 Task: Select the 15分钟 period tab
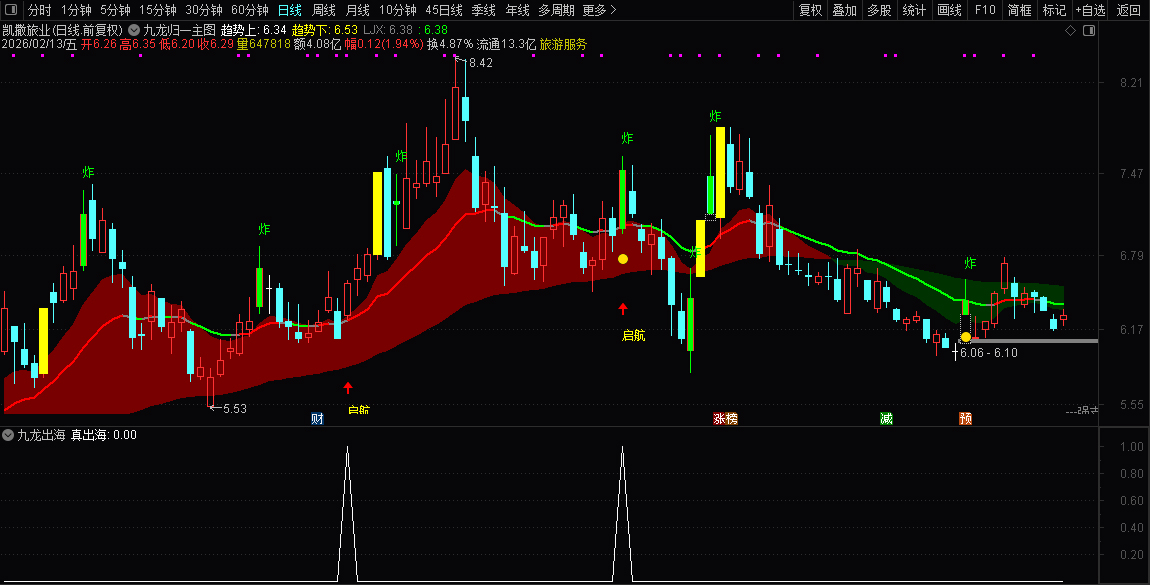pyautogui.click(x=158, y=10)
